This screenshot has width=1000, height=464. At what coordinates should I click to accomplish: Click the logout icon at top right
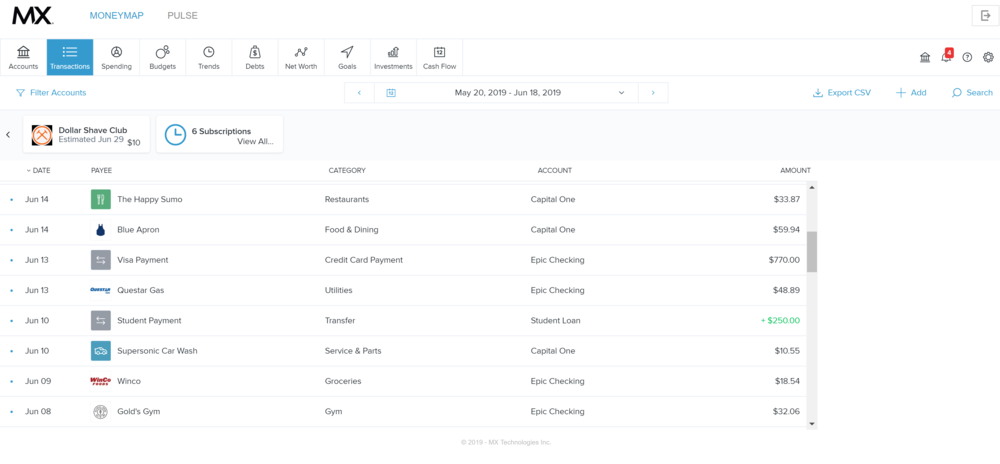coord(985,15)
